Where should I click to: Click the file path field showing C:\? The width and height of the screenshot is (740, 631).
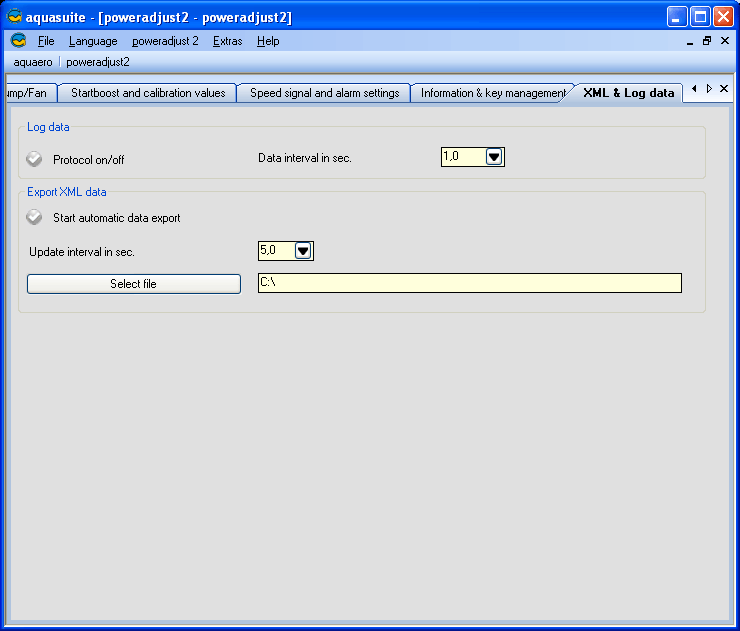coord(470,283)
